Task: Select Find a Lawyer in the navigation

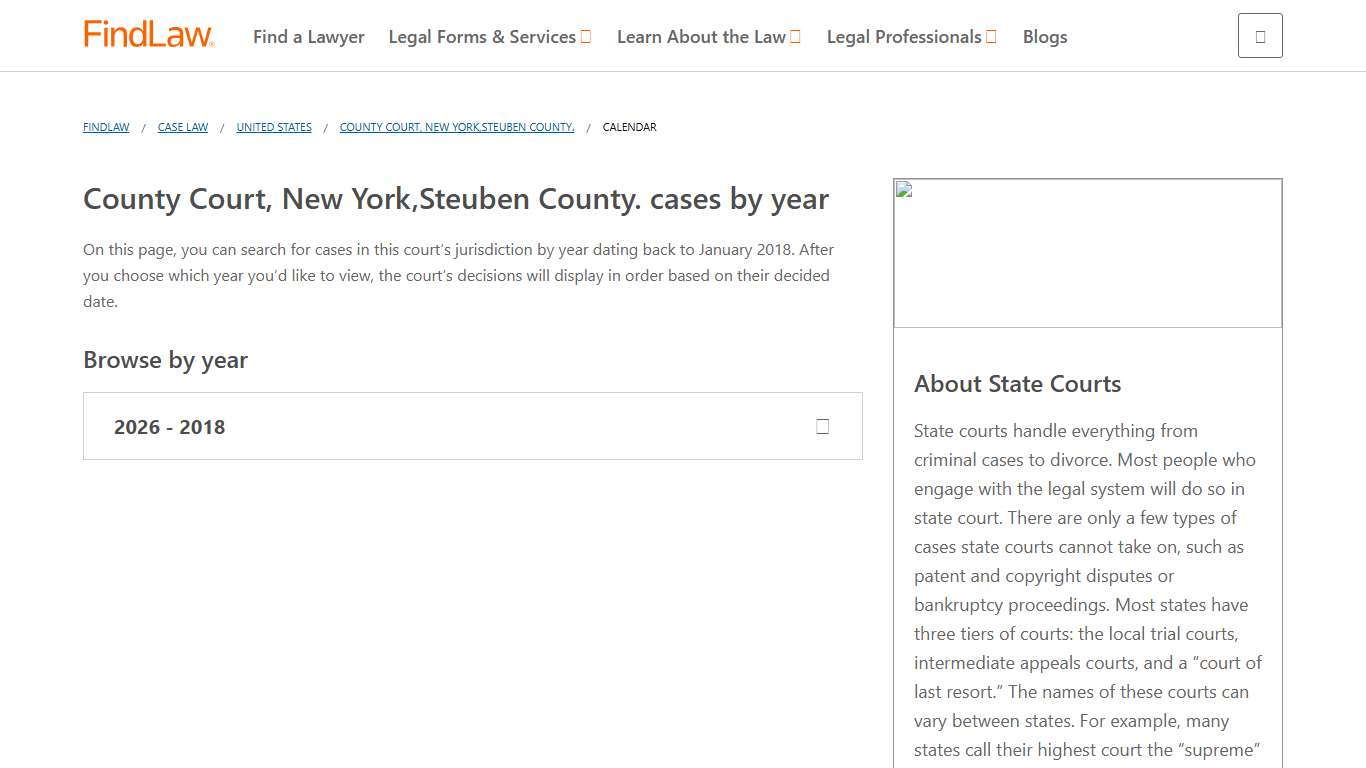Action: pyautogui.click(x=308, y=36)
